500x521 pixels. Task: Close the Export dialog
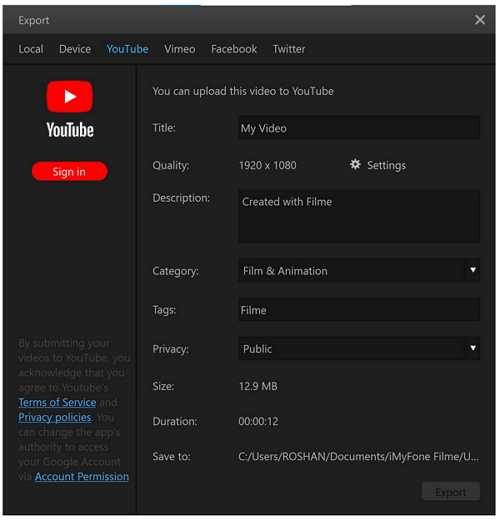point(480,20)
